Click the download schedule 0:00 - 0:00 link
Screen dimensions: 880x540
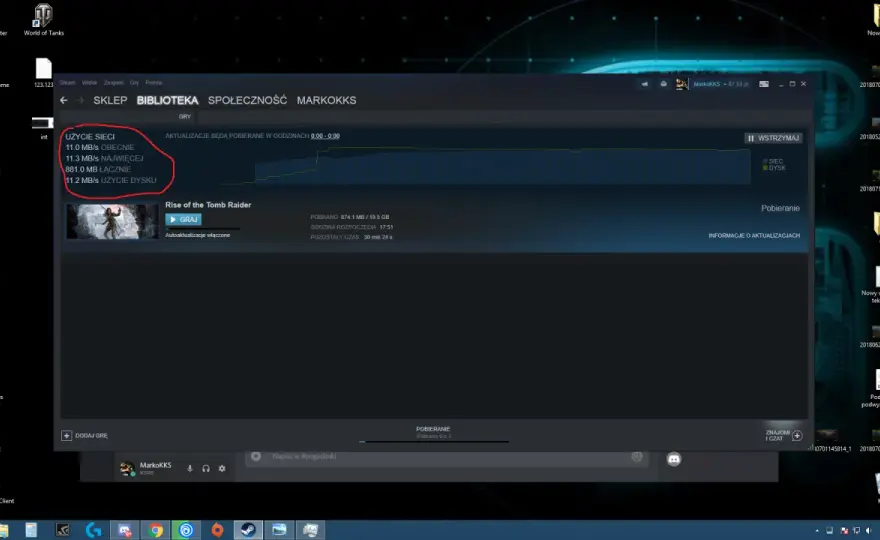(x=325, y=136)
